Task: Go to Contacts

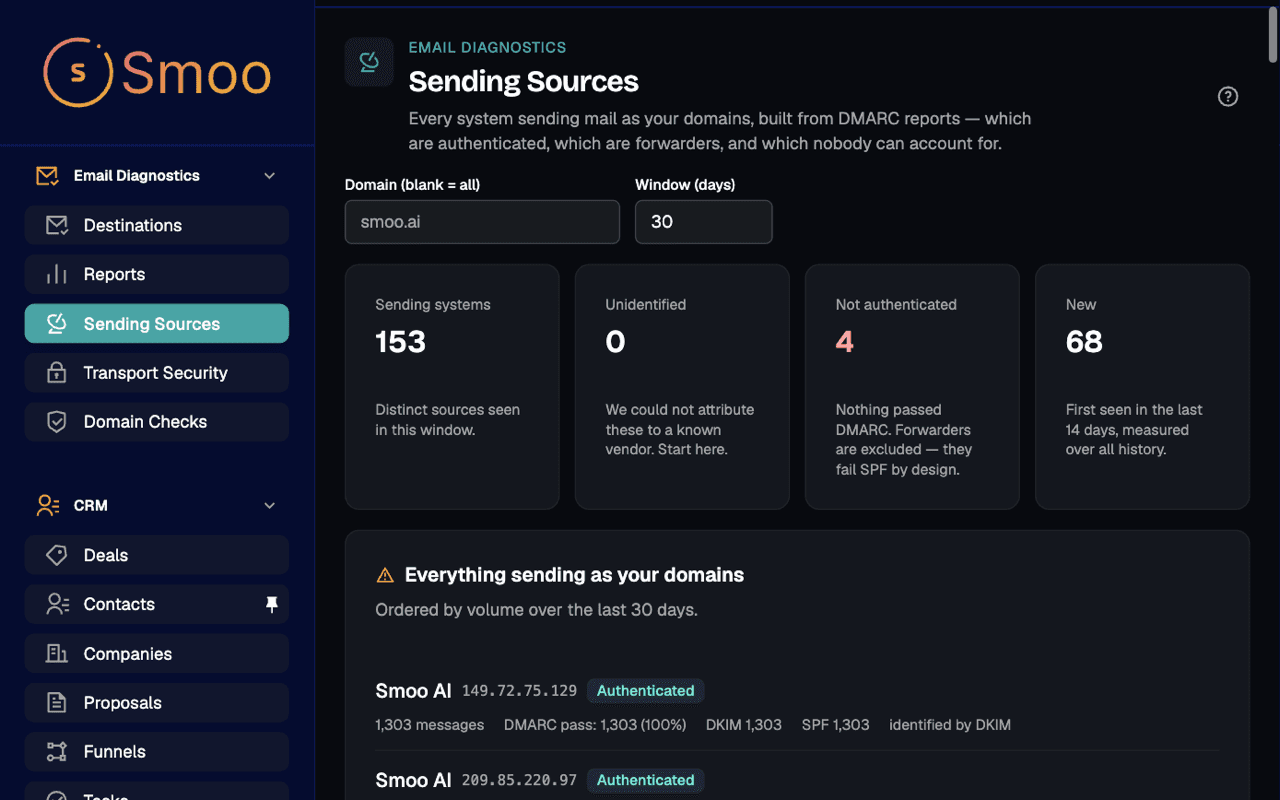Action: pos(157,604)
